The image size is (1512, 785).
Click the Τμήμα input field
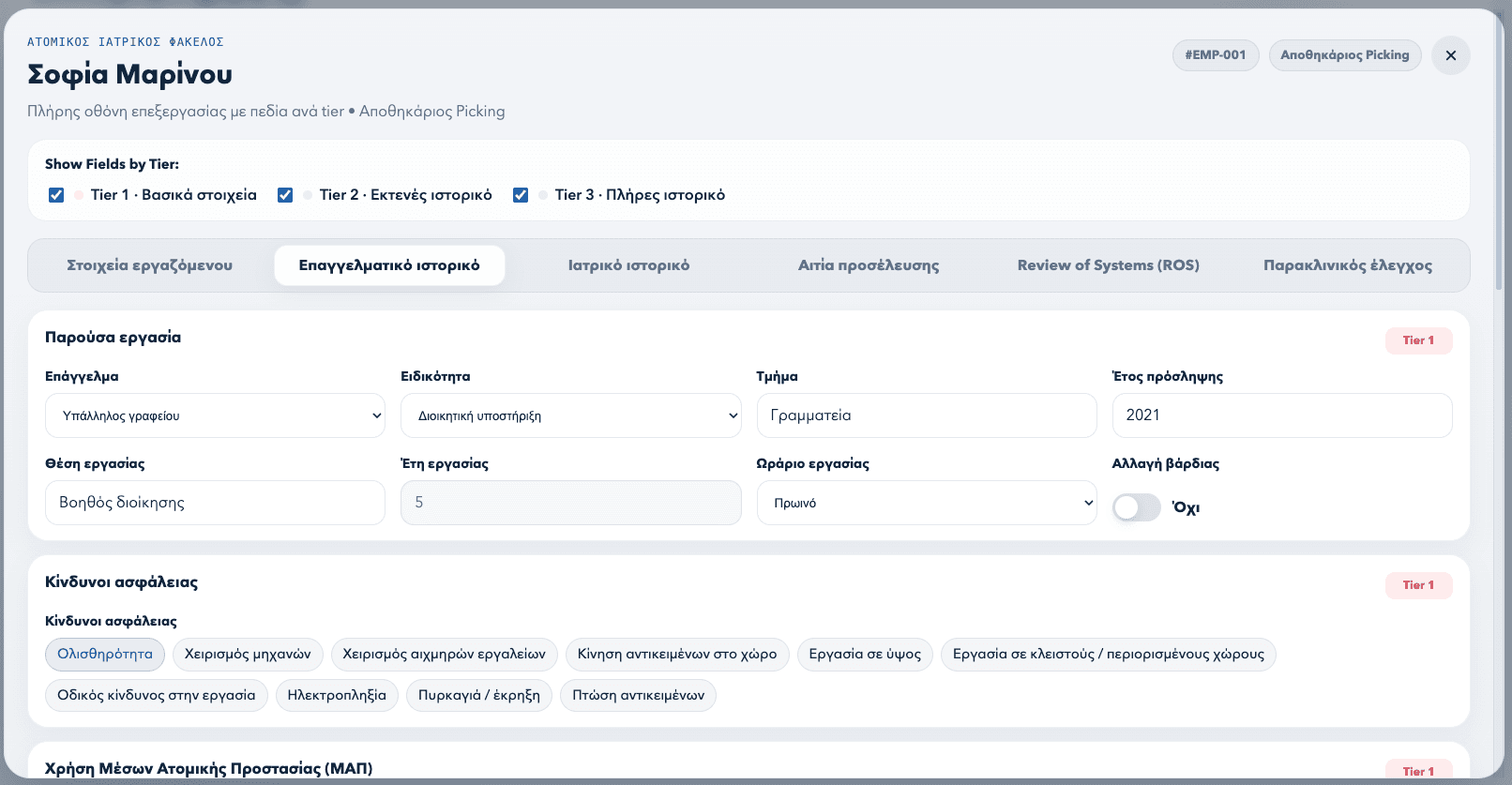point(927,415)
